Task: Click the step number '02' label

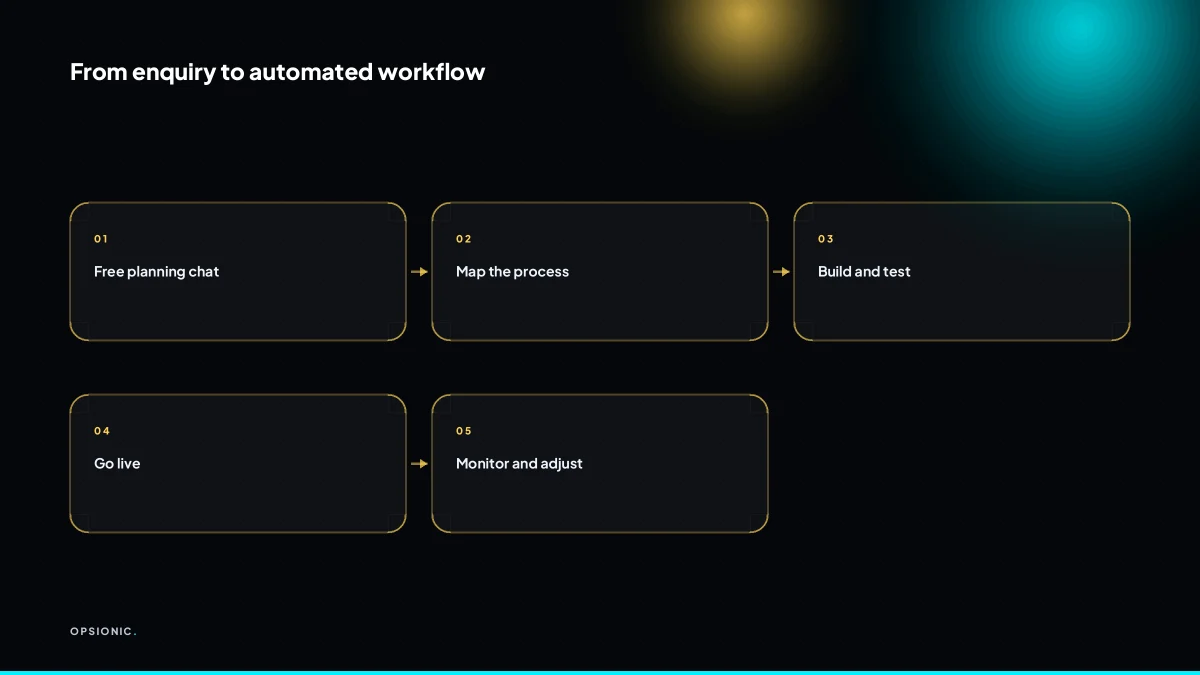Action: (463, 239)
